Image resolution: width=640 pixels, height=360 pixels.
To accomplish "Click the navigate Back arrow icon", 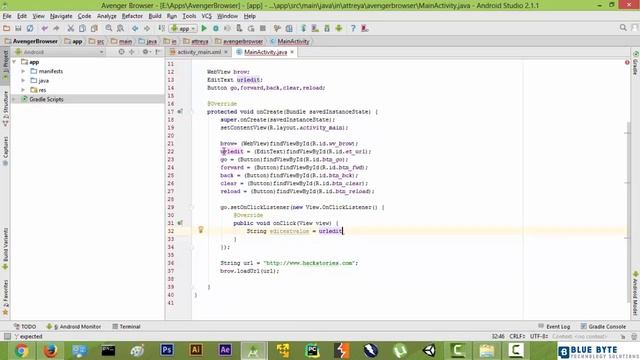I will [x=135, y=28].
